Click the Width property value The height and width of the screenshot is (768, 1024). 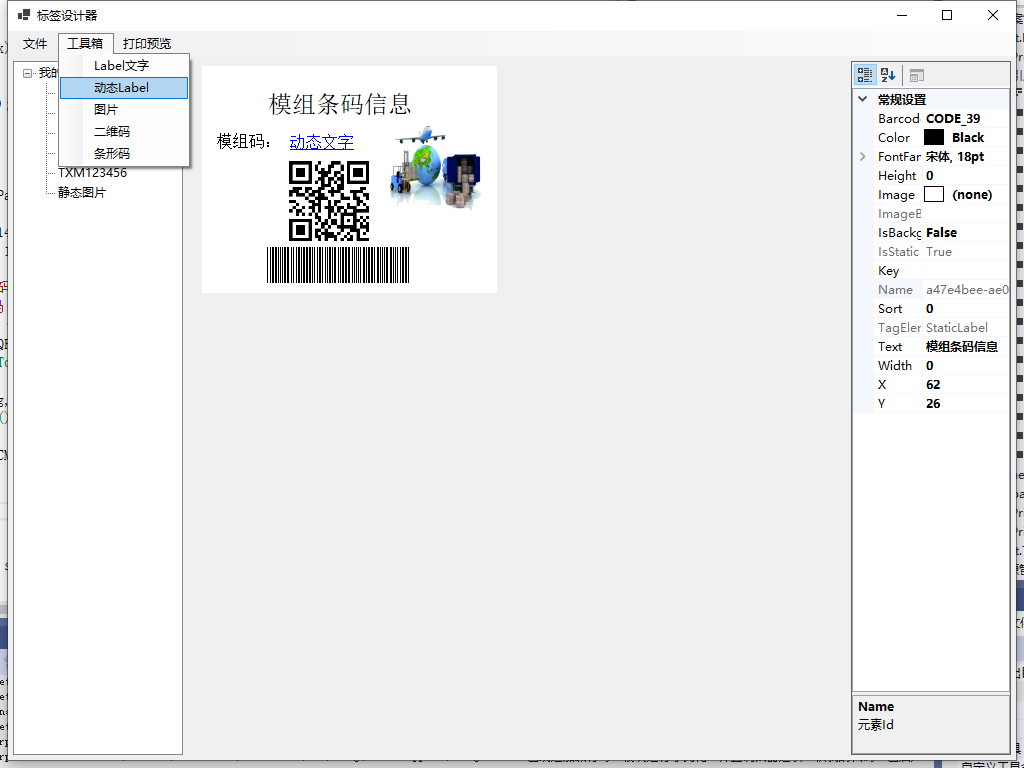click(x=966, y=366)
